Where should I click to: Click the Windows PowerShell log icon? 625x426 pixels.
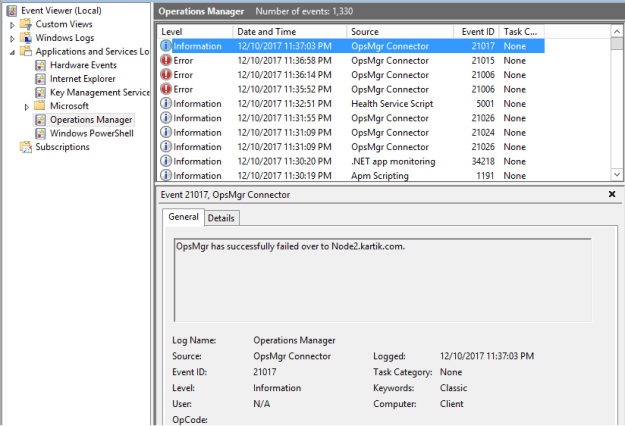pyautogui.click(x=40, y=133)
